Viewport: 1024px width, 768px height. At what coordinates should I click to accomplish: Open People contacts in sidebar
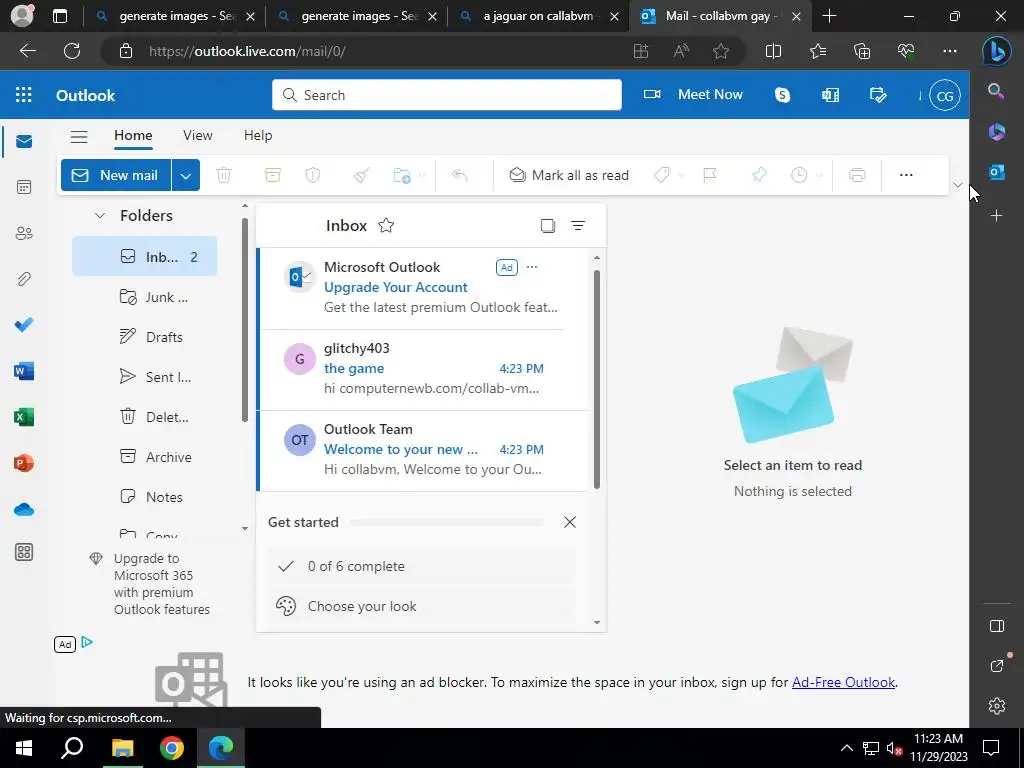click(x=24, y=233)
